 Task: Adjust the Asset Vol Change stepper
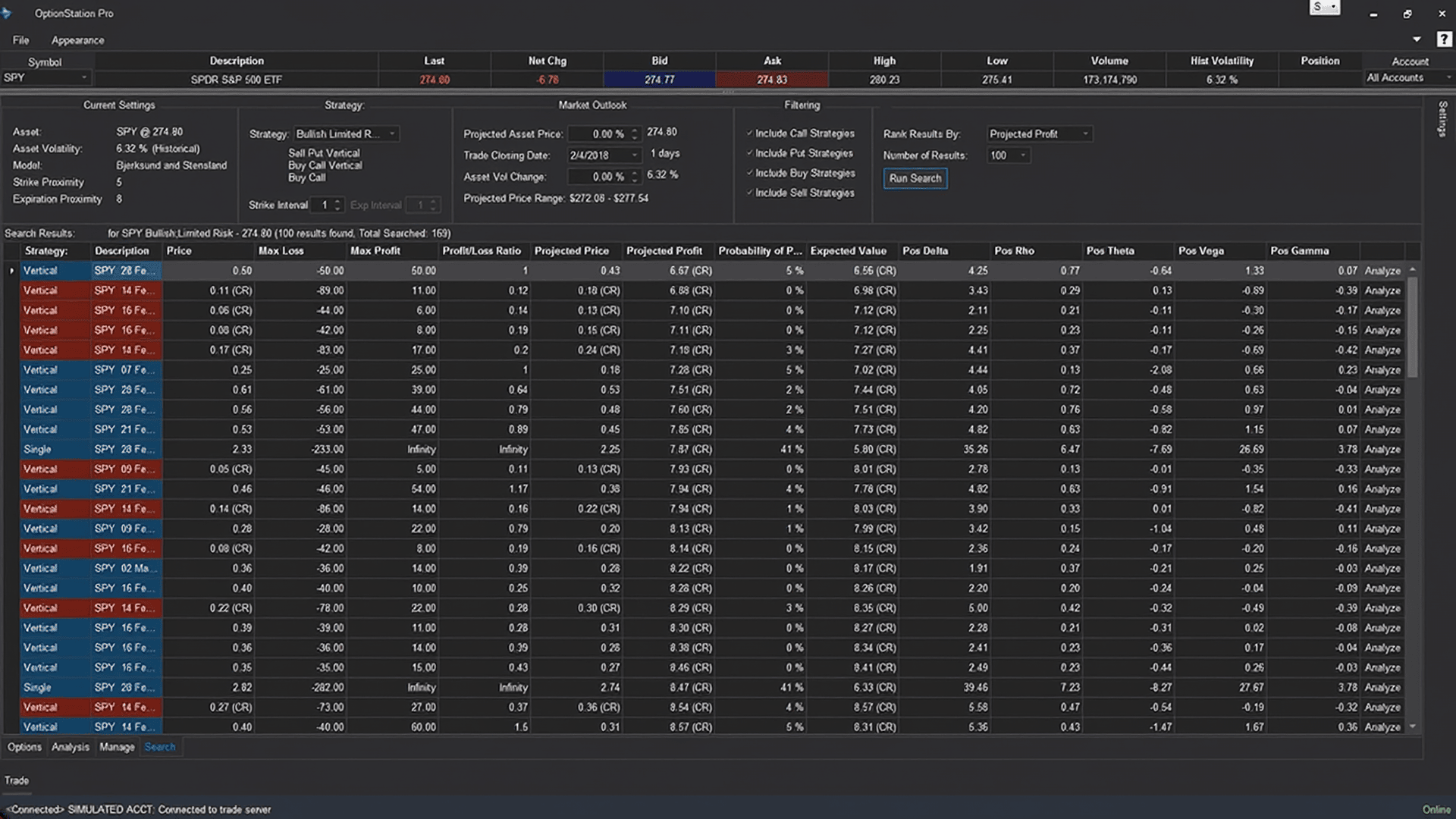(x=635, y=177)
